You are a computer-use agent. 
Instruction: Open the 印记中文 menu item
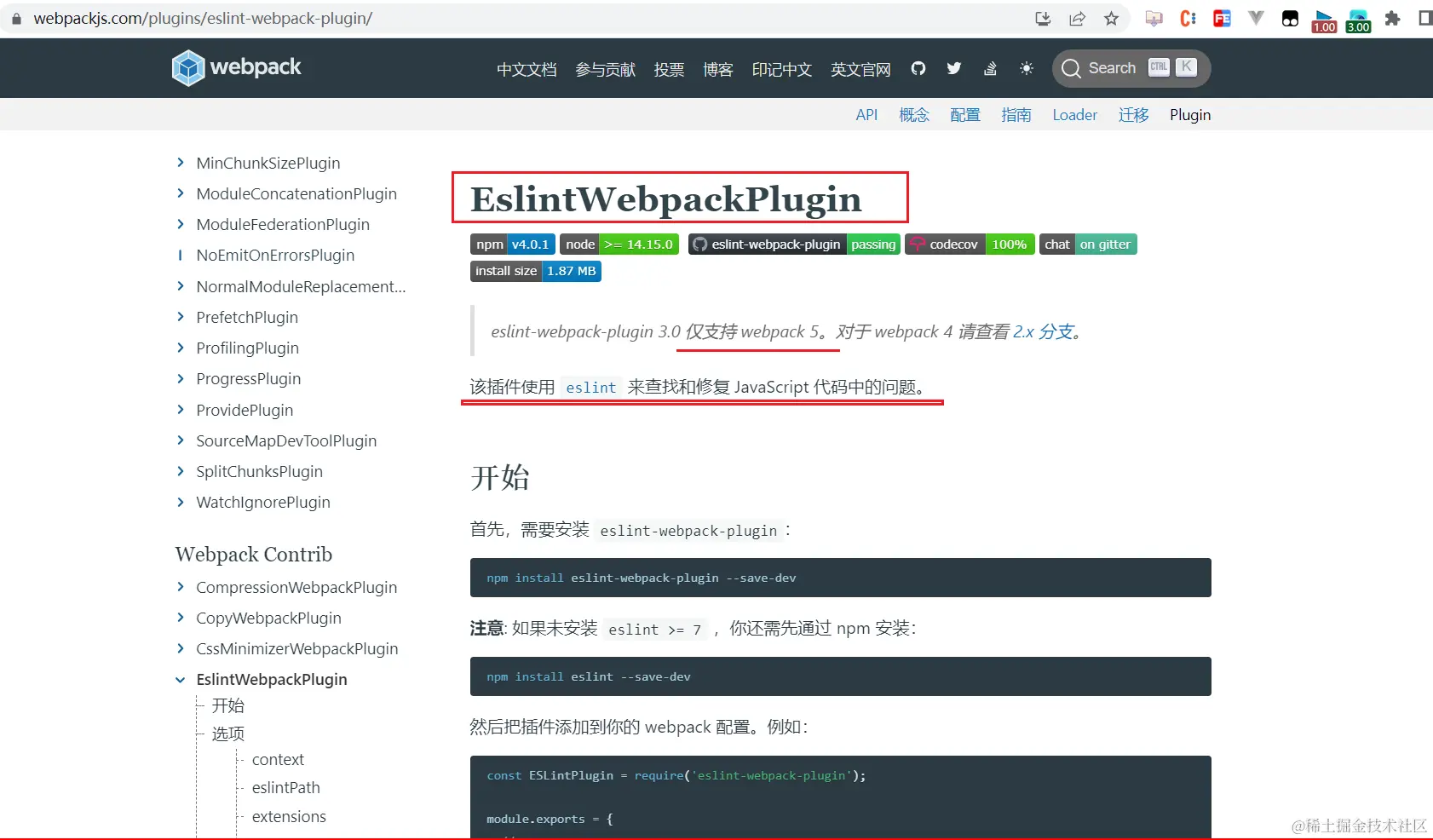pos(781,69)
